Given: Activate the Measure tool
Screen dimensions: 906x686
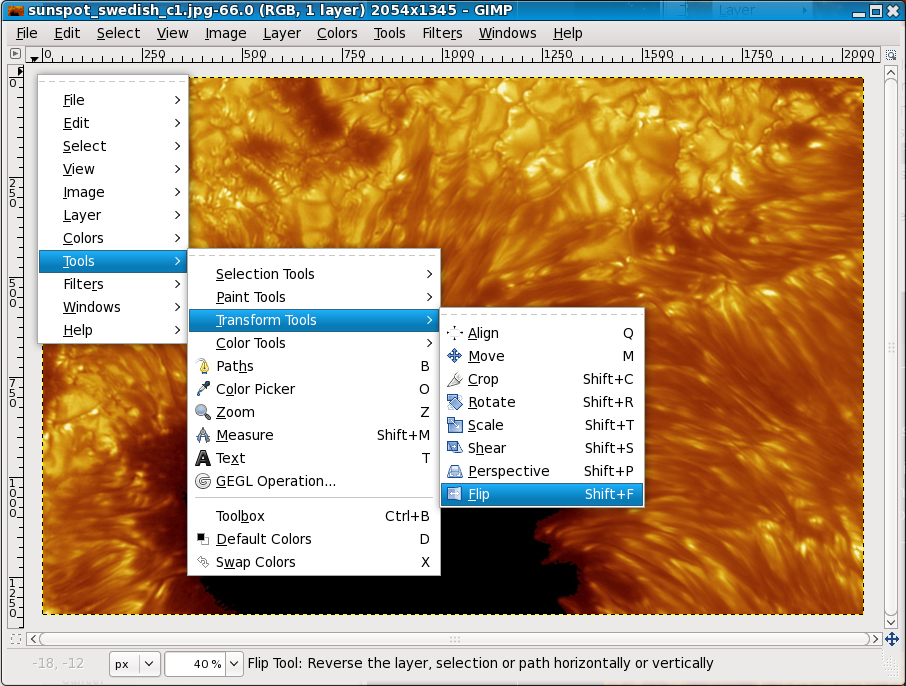Looking at the screenshot, I should point(244,435).
